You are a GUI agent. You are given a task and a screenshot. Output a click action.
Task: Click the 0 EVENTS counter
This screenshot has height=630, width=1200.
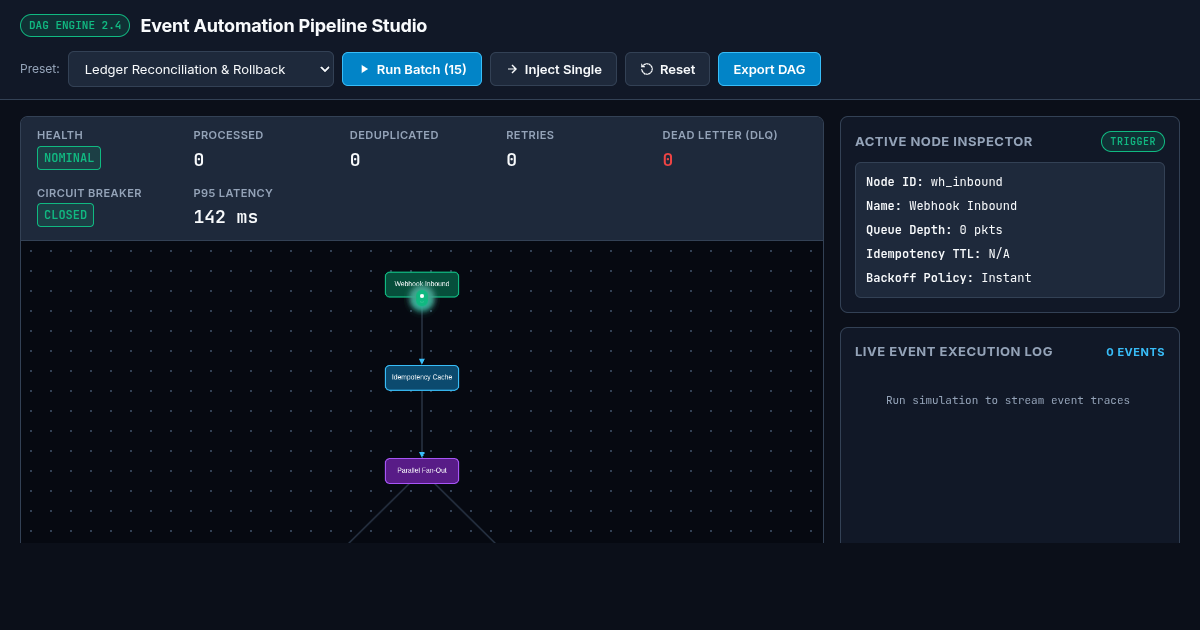coord(1135,352)
